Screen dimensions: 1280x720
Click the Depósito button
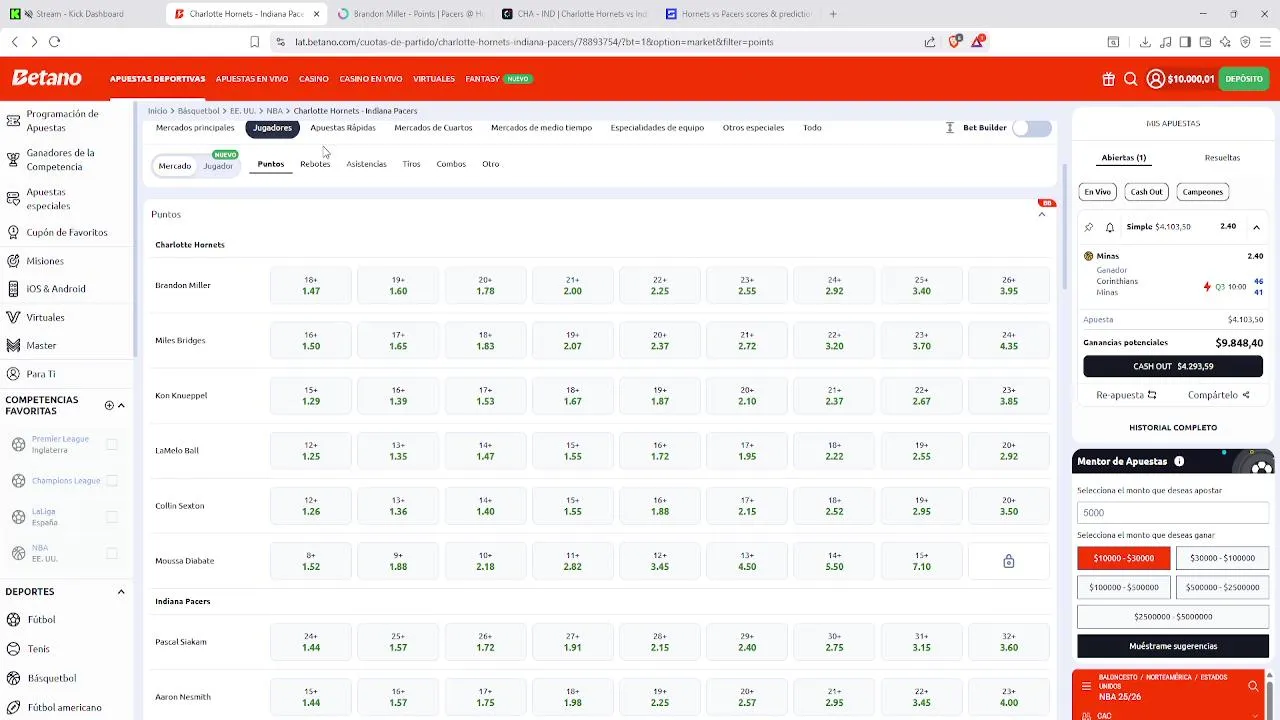pyautogui.click(x=1244, y=79)
